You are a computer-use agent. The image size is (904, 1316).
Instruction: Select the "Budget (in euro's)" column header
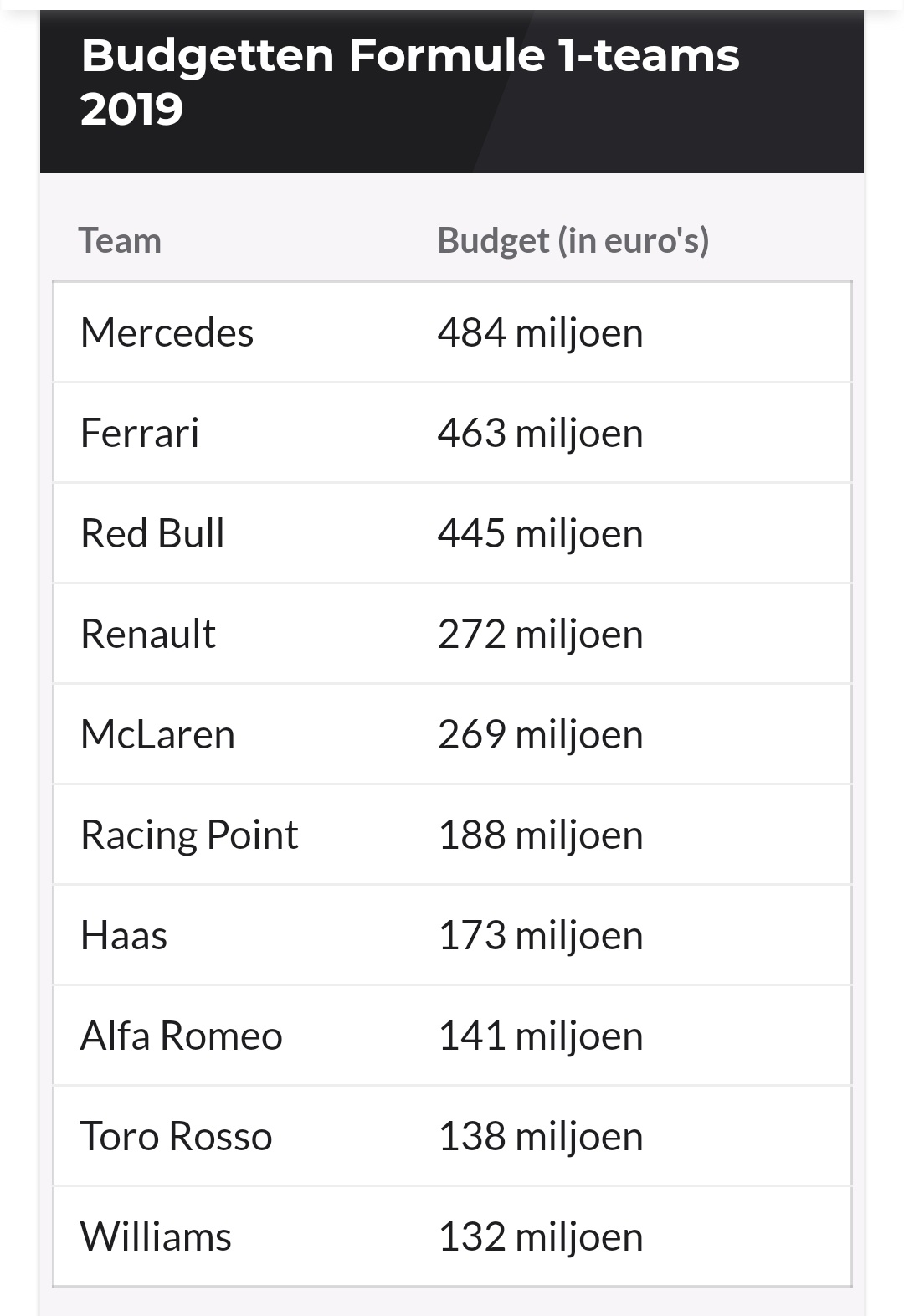pos(573,241)
